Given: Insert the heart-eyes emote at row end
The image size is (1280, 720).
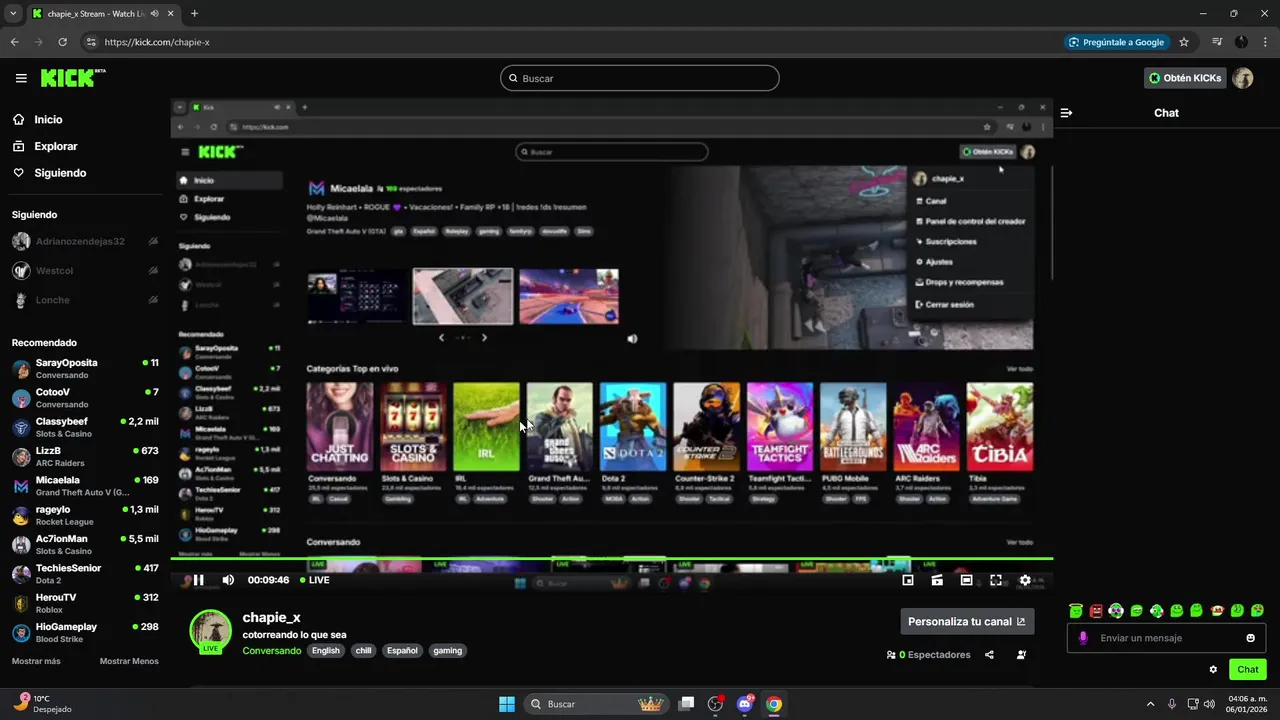Looking at the screenshot, I should pos(1257,611).
